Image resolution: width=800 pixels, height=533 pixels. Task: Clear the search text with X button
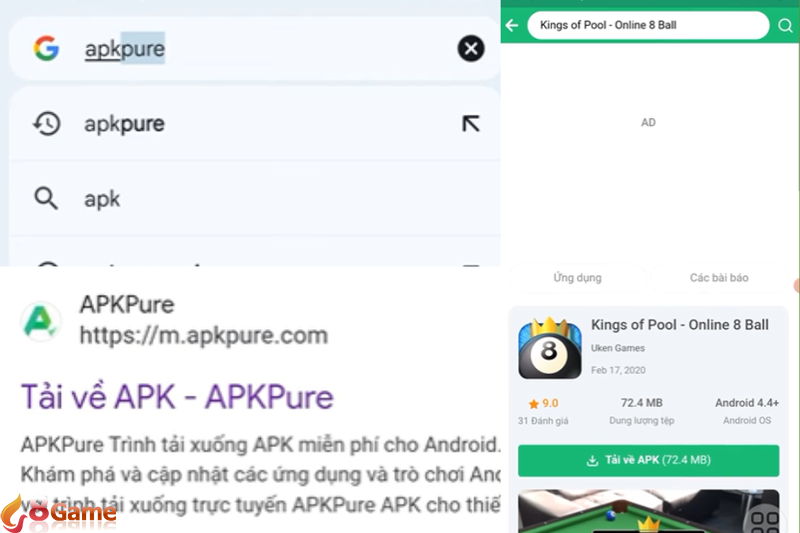470,49
